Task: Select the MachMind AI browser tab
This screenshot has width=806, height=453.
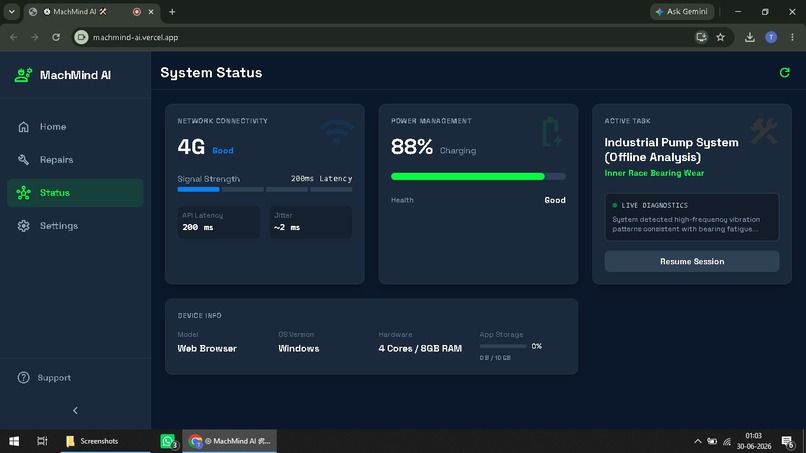Action: tap(92, 11)
